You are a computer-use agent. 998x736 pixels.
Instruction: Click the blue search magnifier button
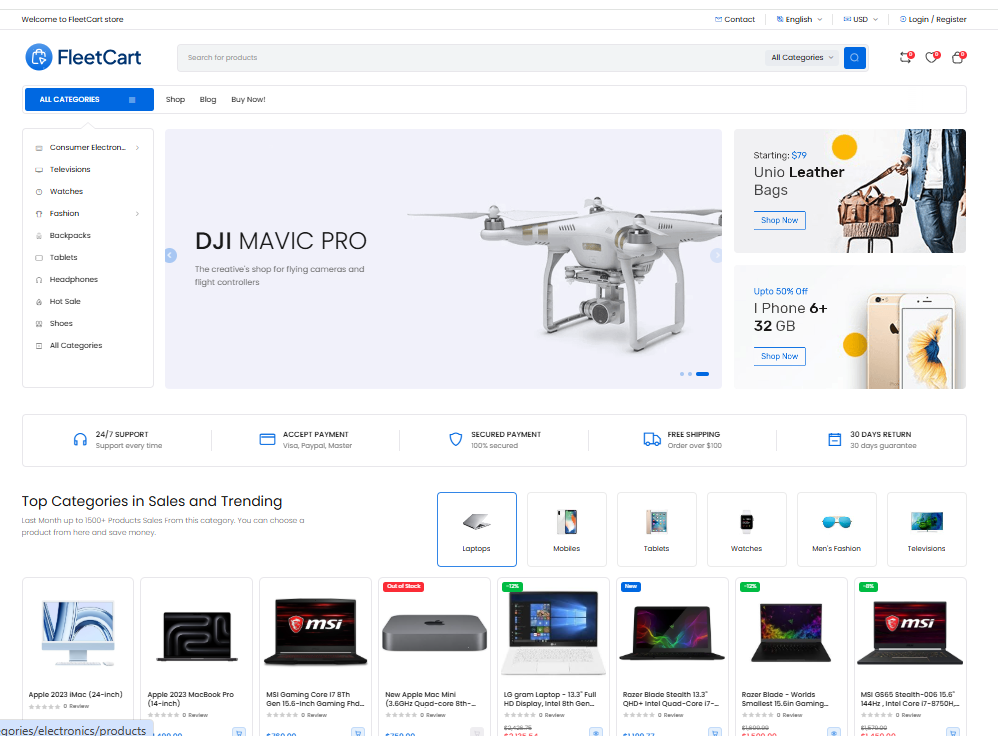pos(854,58)
